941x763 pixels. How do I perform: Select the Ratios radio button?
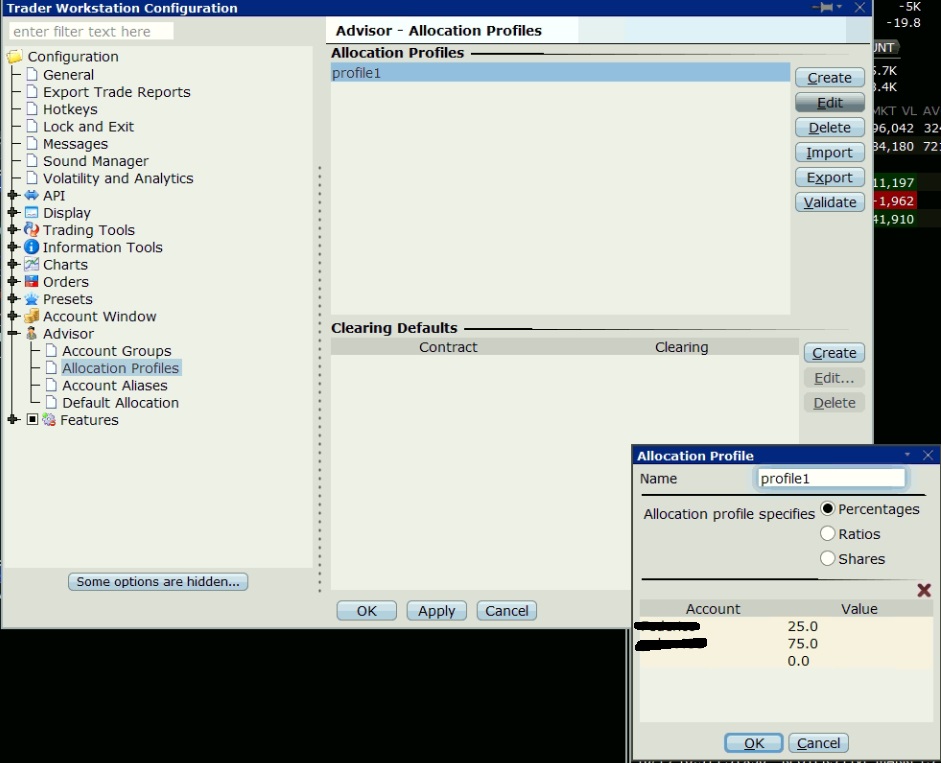coord(827,534)
